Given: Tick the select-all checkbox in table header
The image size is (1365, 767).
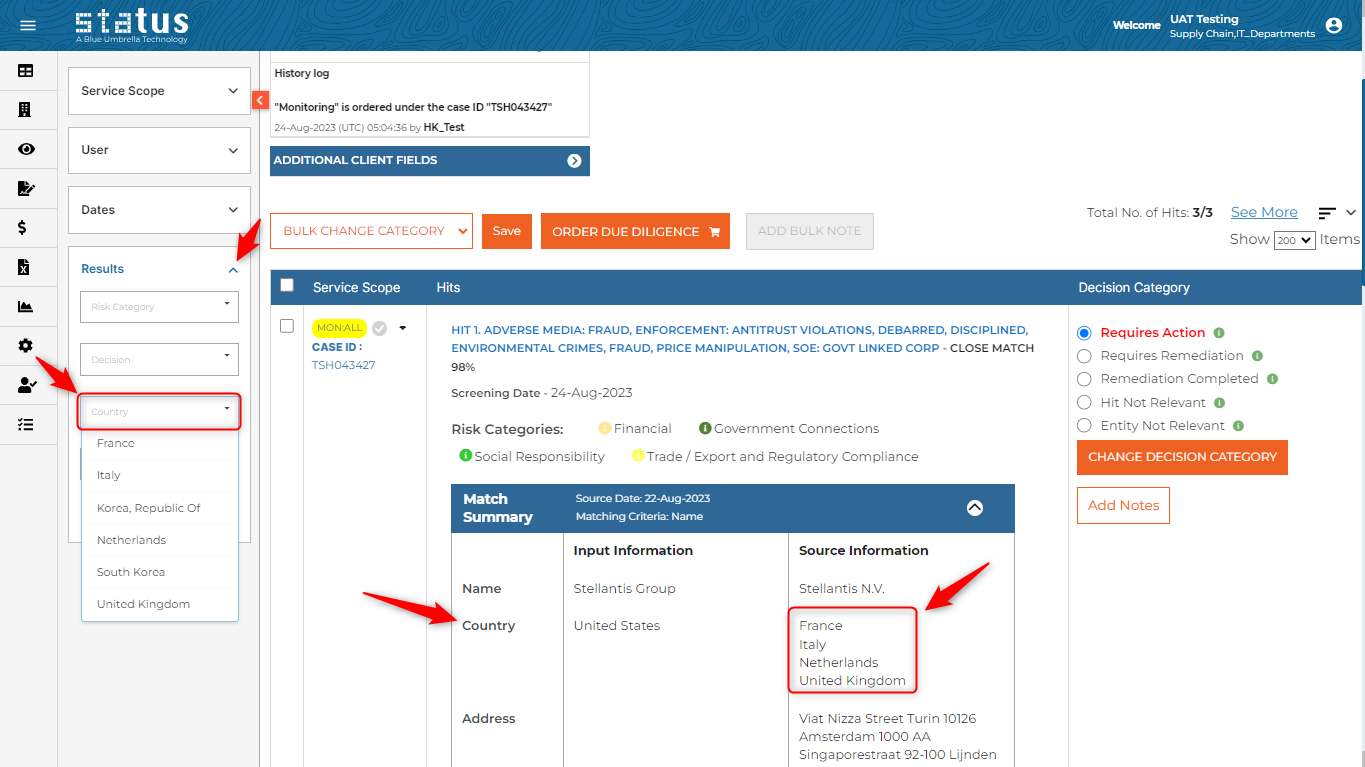Looking at the screenshot, I should click(x=287, y=286).
